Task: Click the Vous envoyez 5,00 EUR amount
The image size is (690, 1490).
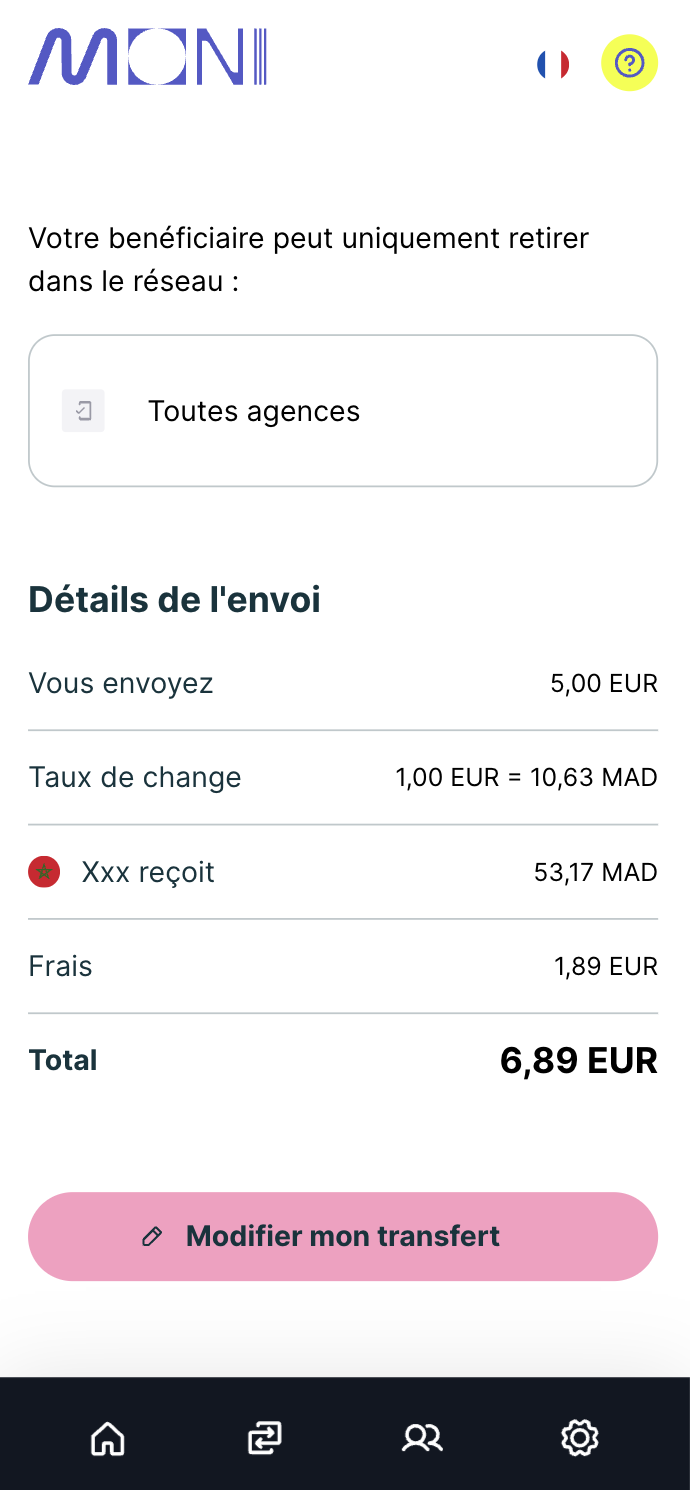Action: [x=604, y=684]
